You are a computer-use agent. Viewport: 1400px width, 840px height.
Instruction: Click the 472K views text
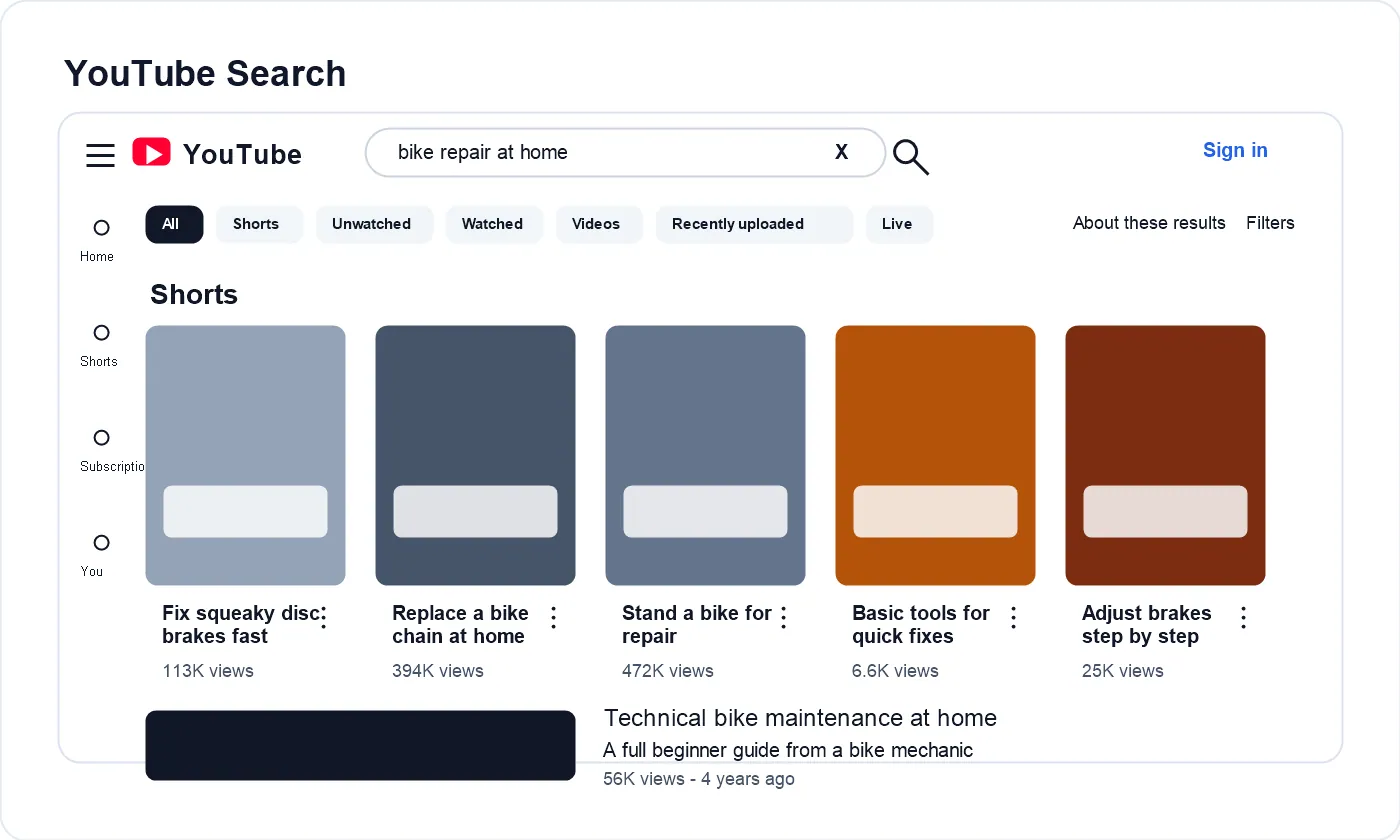tap(668, 671)
